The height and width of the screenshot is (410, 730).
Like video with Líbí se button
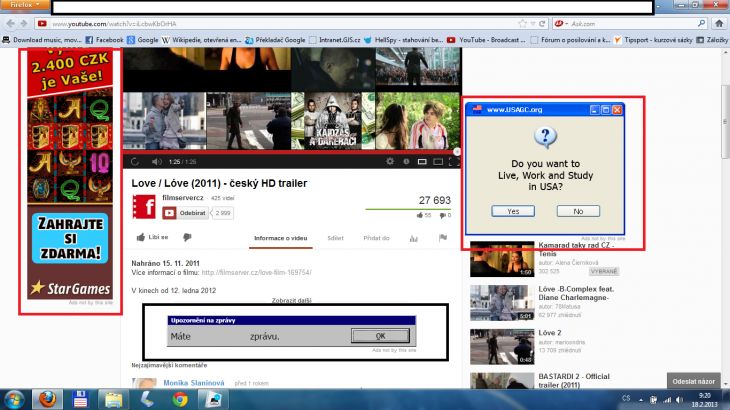point(152,237)
